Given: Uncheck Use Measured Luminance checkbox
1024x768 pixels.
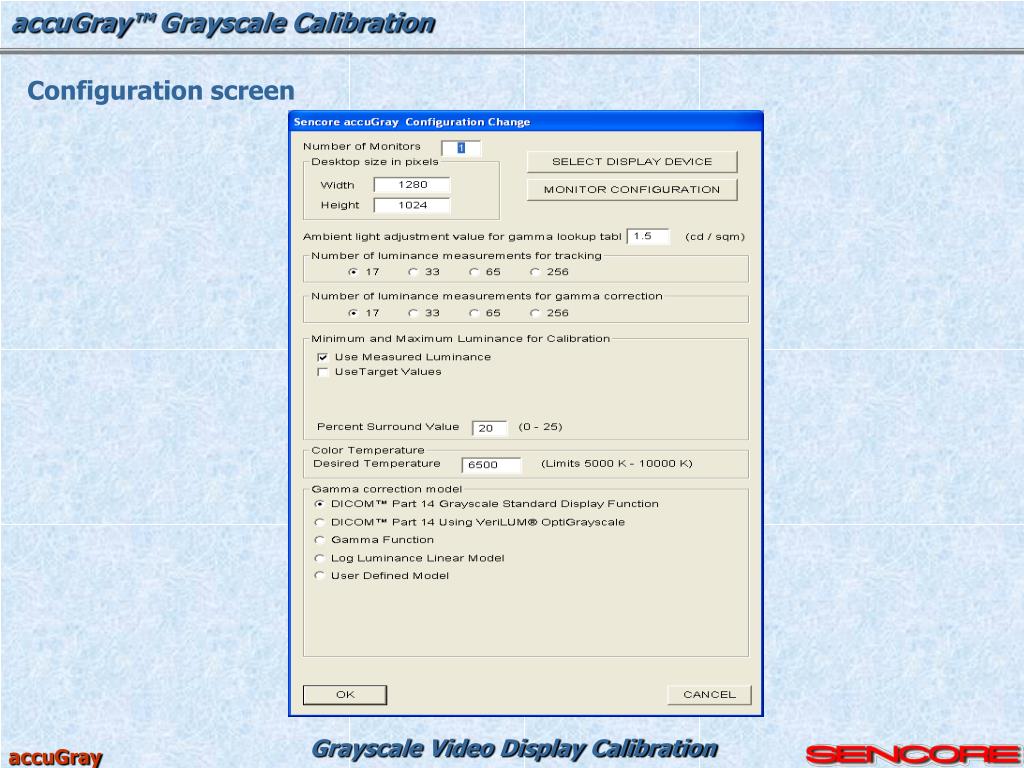Looking at the screenshot, I should [x=322, y=357].
